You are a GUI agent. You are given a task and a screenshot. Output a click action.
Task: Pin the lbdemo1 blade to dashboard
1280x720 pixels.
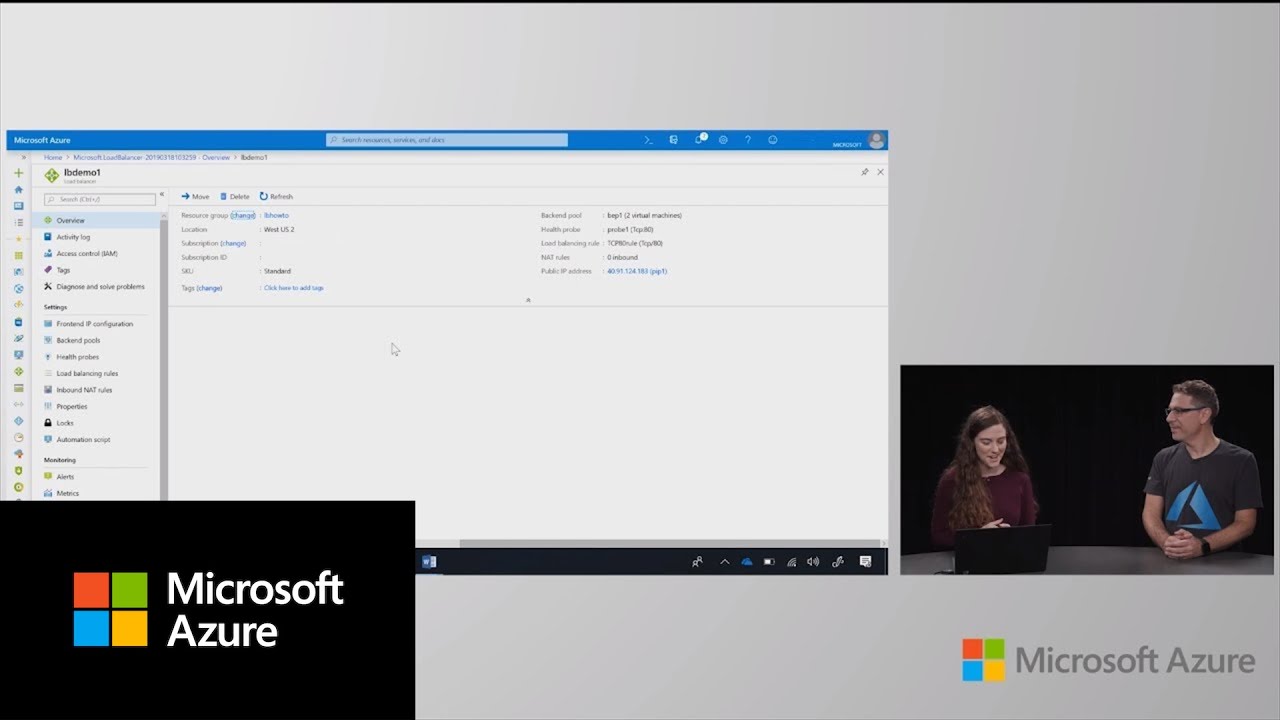[x=865, y=172]
